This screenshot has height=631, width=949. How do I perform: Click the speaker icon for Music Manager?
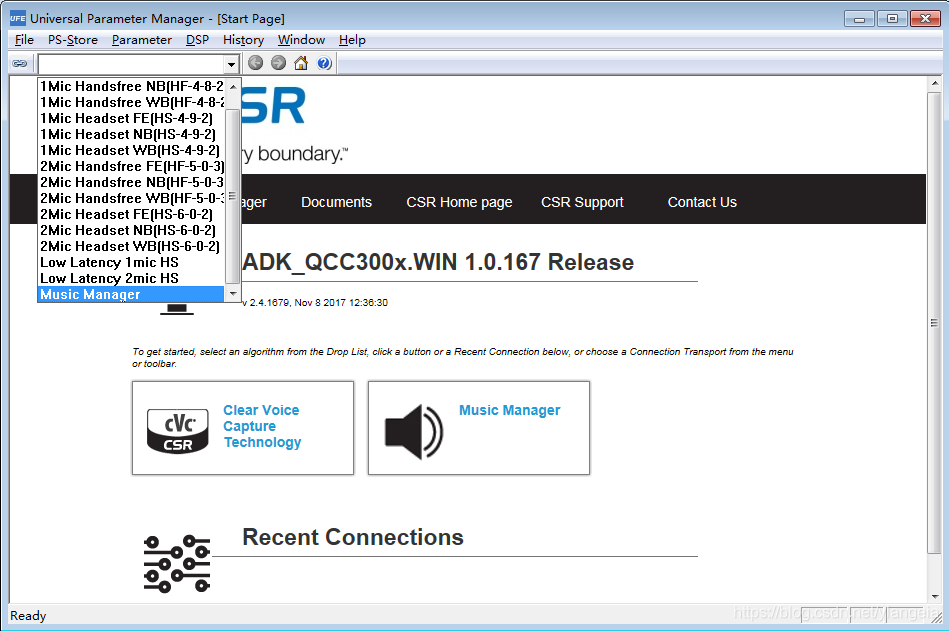[x=414, y=432]
